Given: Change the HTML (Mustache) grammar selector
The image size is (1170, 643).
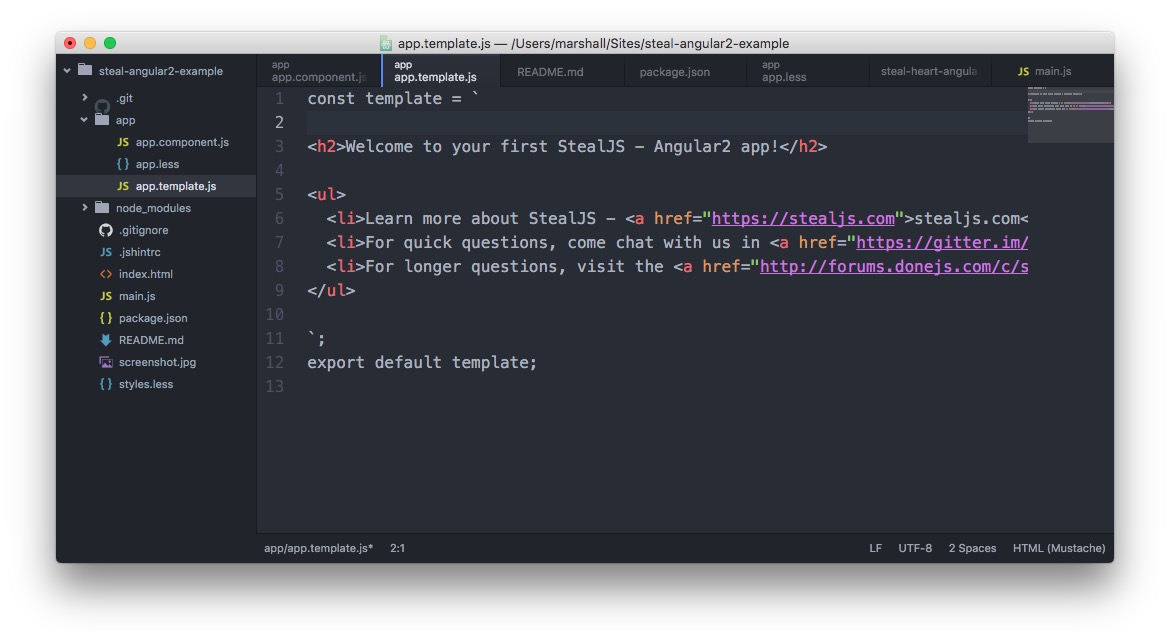Looking at the screenshot, I should pyautogui.click(x=1059, y=548).
